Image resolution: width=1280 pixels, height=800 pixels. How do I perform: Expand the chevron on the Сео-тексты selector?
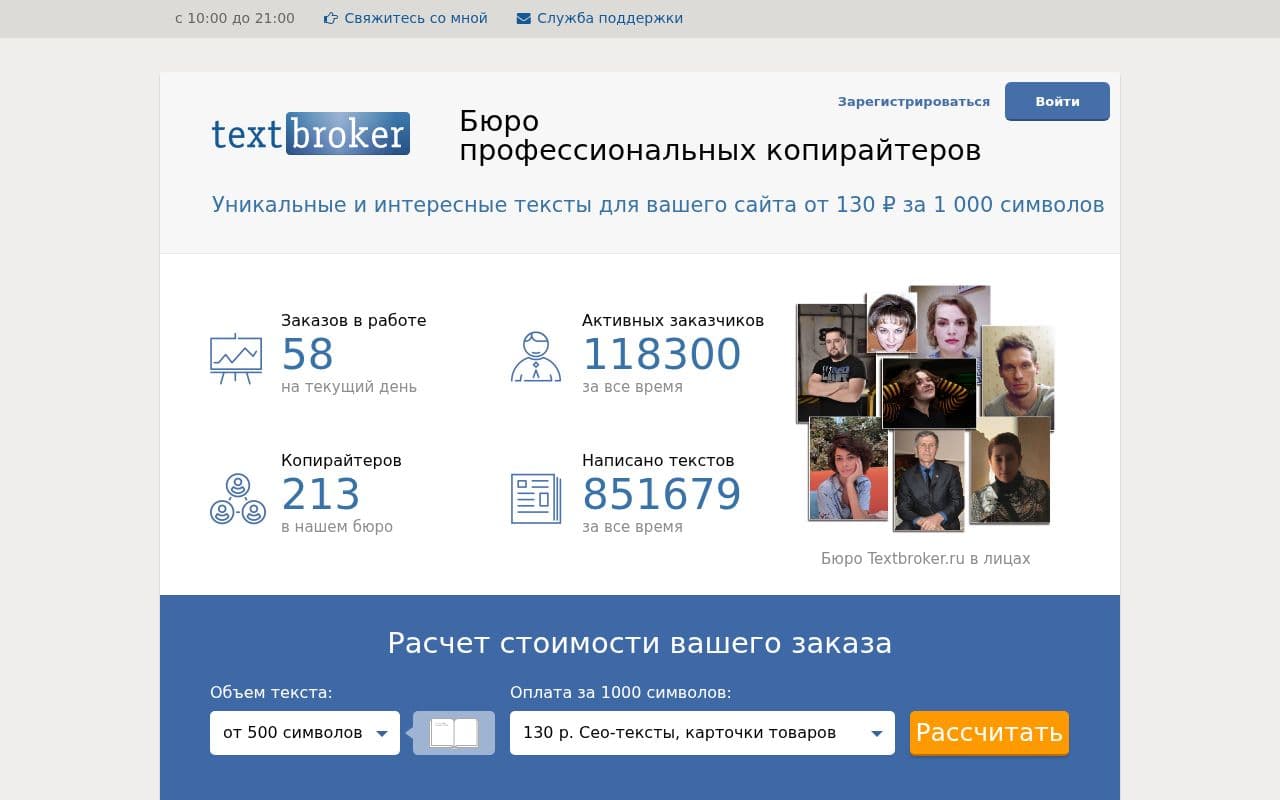point(877,732)
